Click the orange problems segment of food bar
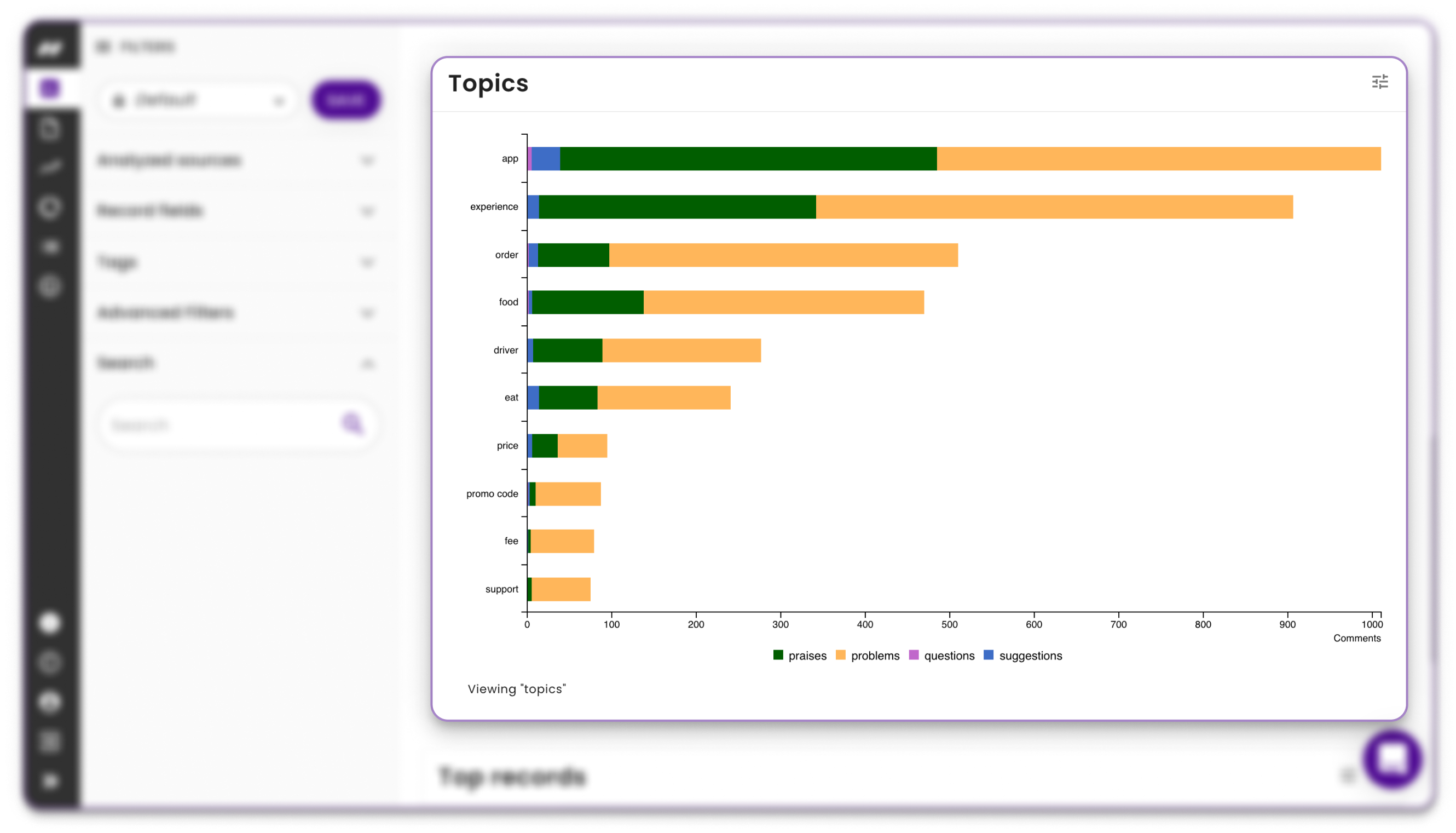Image resolution: width=1456 pixels, height=833 pixels. pos(784,302)
